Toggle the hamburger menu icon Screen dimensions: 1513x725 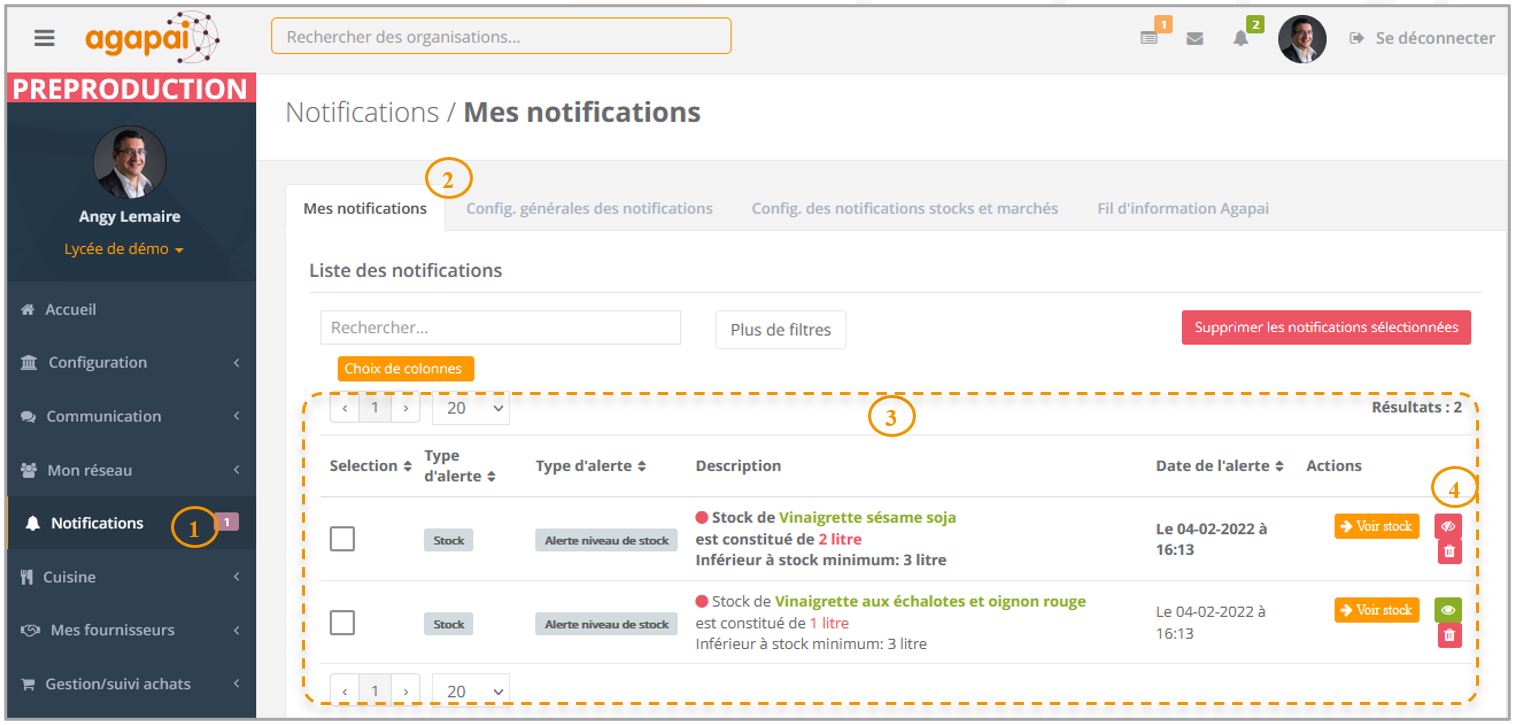tap(44, 38)
